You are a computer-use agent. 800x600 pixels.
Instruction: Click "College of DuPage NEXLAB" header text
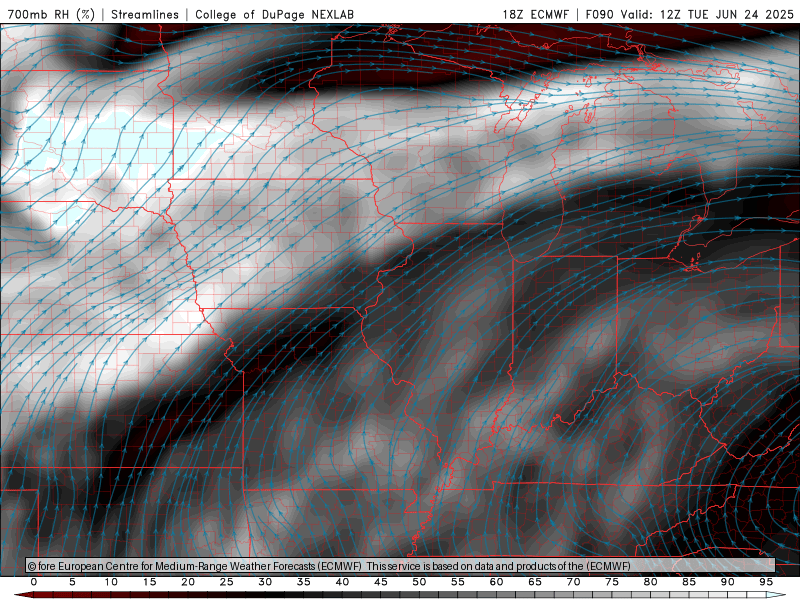click(x=274, y=14)
